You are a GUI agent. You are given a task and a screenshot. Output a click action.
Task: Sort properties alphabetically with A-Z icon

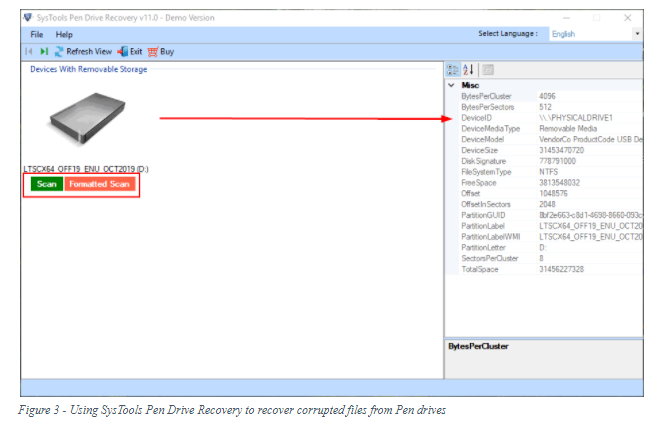[468, 70]
